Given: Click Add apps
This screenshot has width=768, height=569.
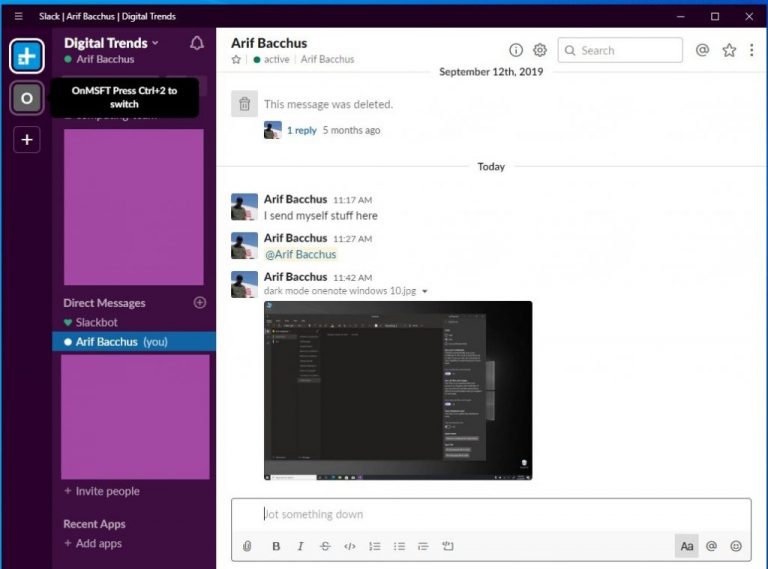Looking at the screenshot, I should (93, 544).
